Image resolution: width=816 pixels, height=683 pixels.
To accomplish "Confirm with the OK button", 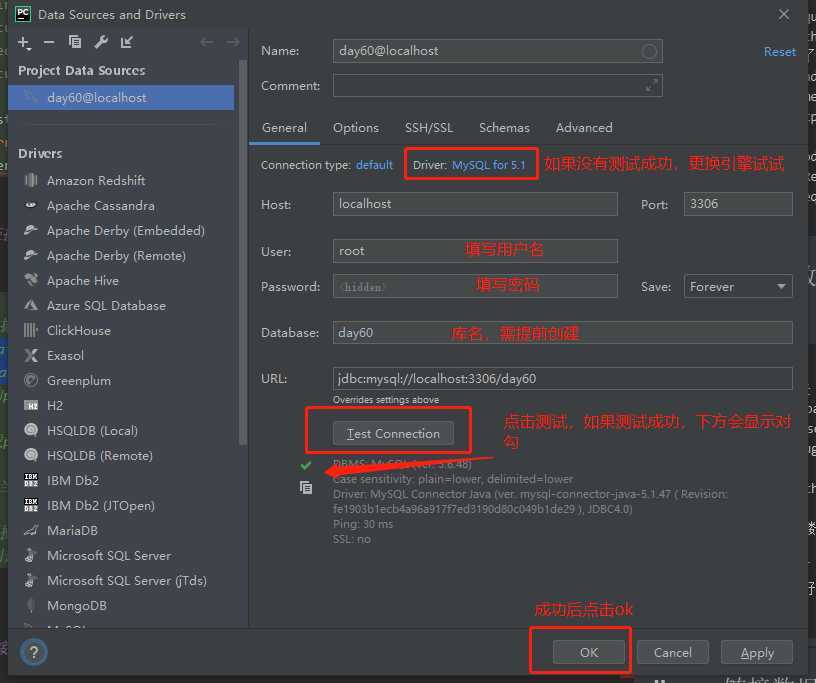I will pos(589,652).
